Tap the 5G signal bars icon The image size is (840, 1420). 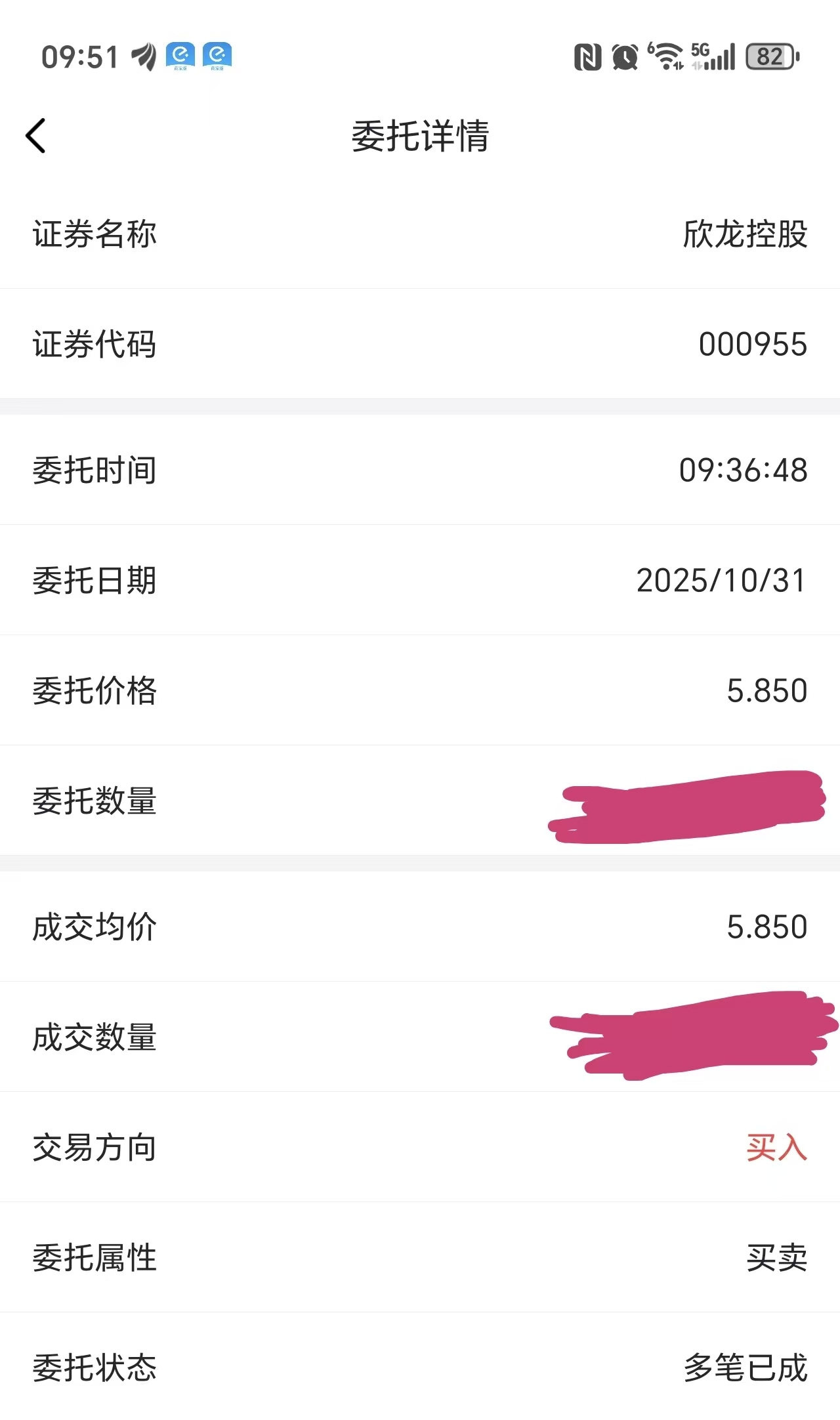(x=713, y=56)
